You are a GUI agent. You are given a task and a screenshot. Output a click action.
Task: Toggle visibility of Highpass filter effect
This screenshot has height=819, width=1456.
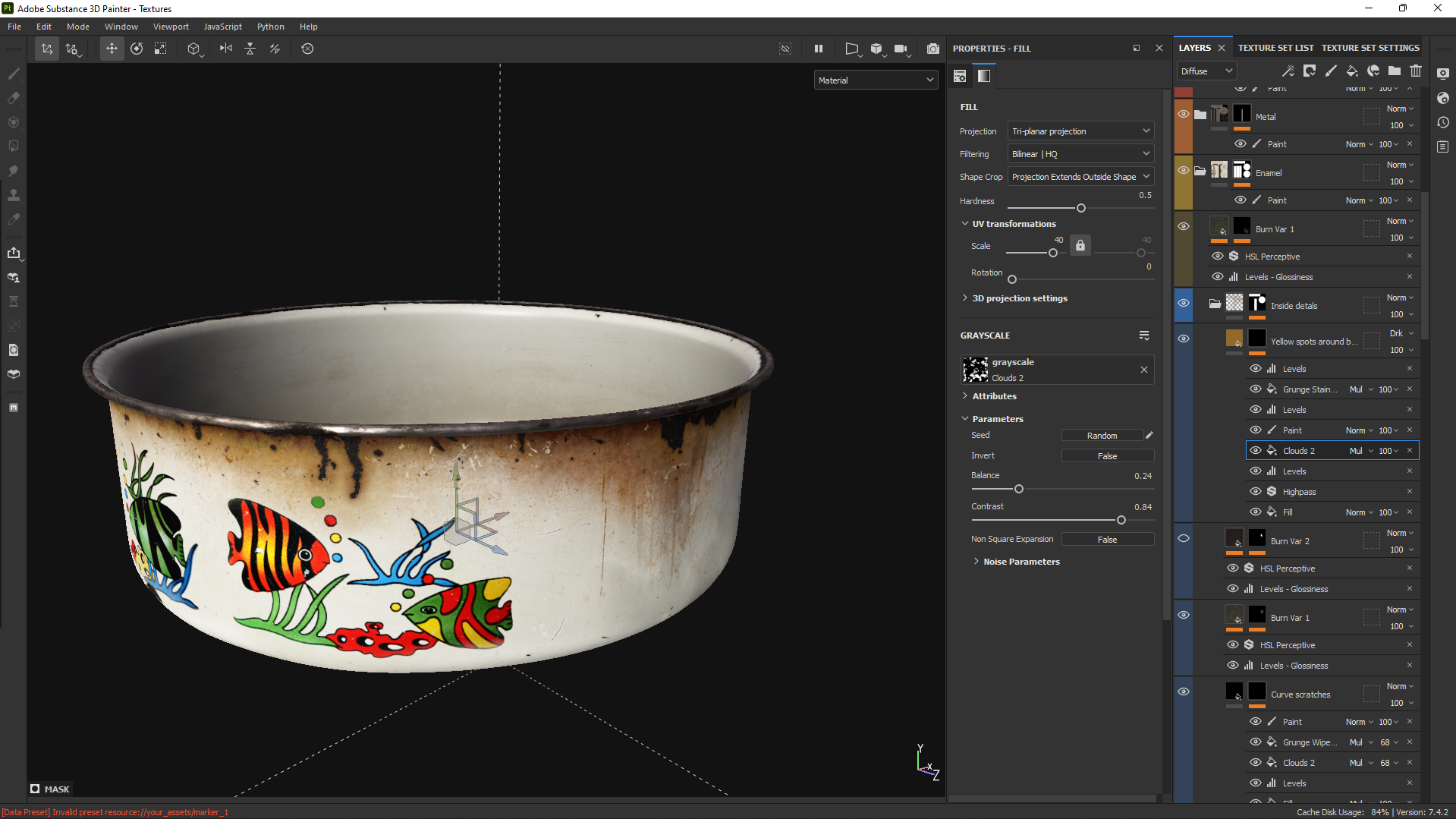pos(1256,492)
